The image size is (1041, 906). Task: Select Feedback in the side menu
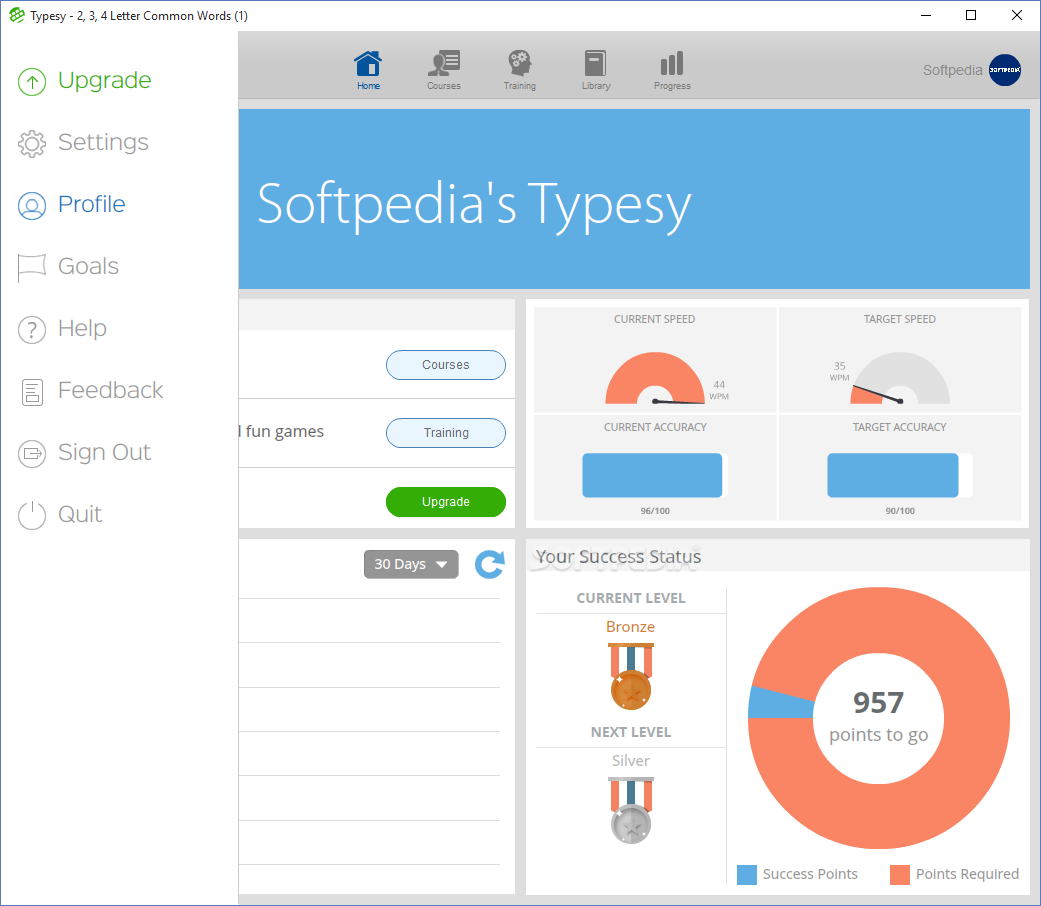(x=110, y=390)
